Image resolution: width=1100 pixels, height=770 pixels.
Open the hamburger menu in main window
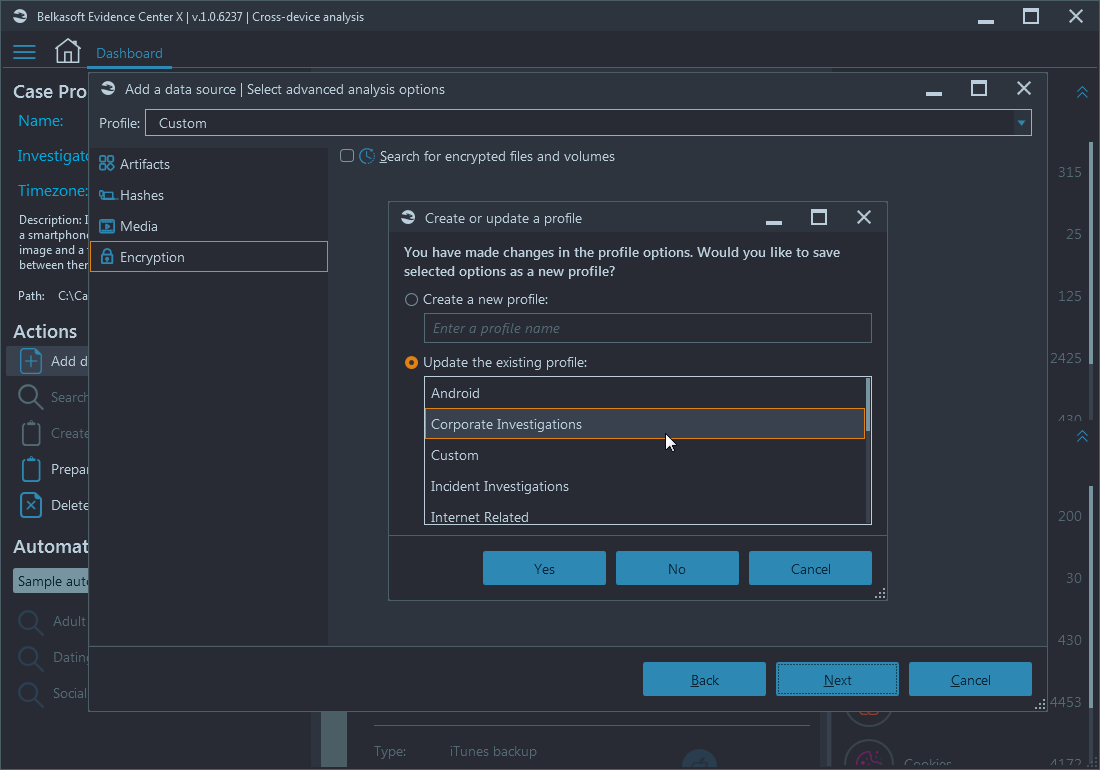point(24,52)
